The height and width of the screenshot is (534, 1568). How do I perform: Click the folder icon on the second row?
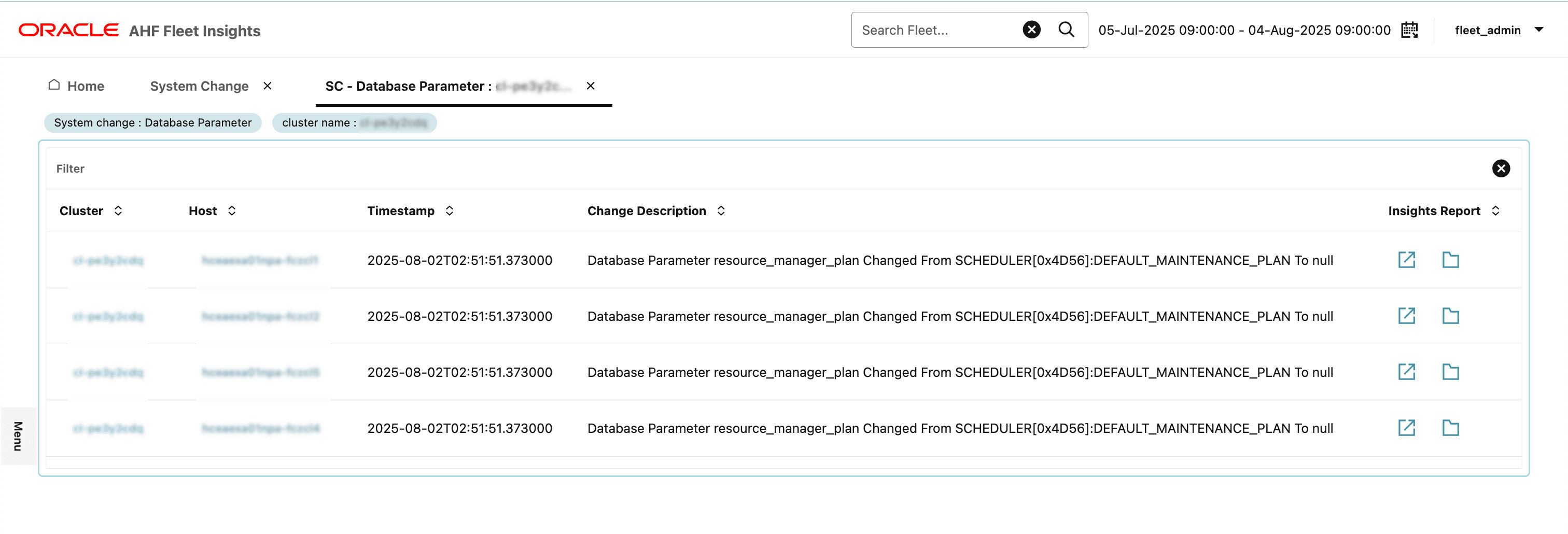(1452, 315)
